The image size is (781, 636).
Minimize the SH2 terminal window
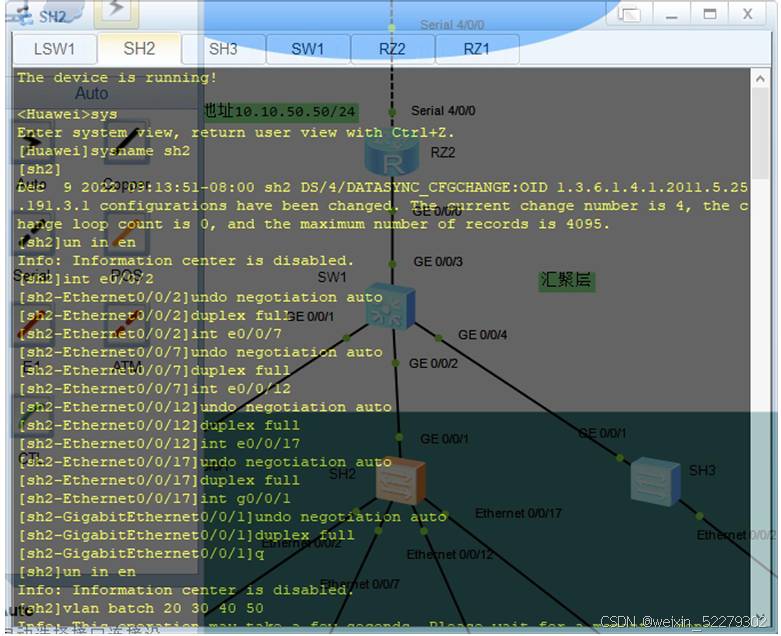(671, 14)
